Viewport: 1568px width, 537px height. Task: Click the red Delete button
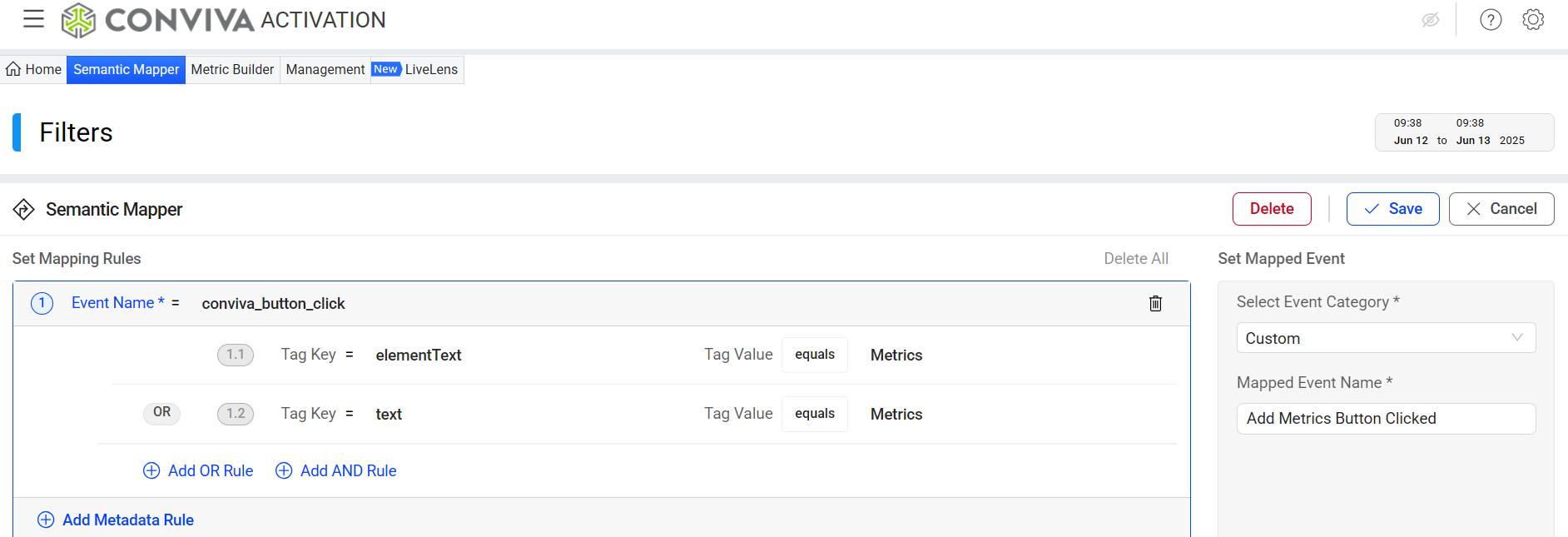click(x=1271, y=209)
